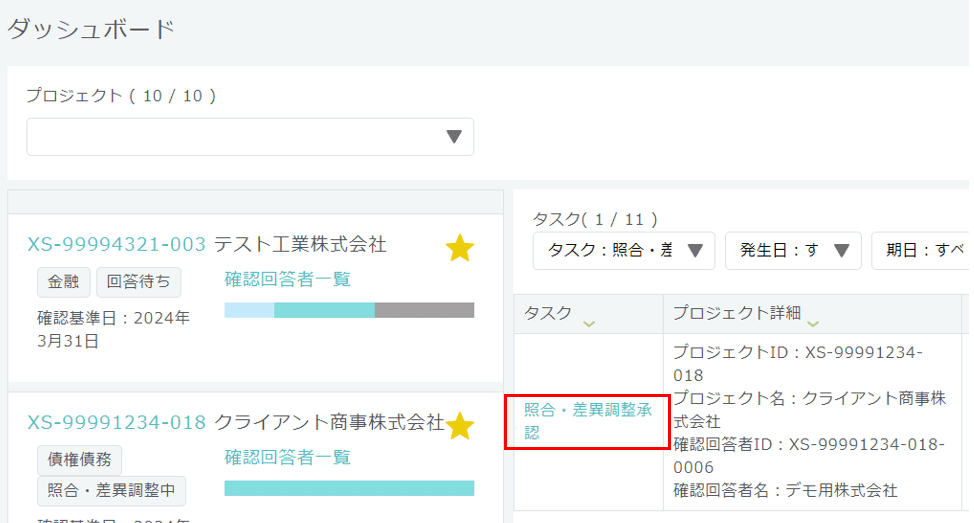Image resolution: width=974 pixels, height=523 pixels.
Task: Click the 照合・差異調整中 status tag
Action: tap(111, 491)
